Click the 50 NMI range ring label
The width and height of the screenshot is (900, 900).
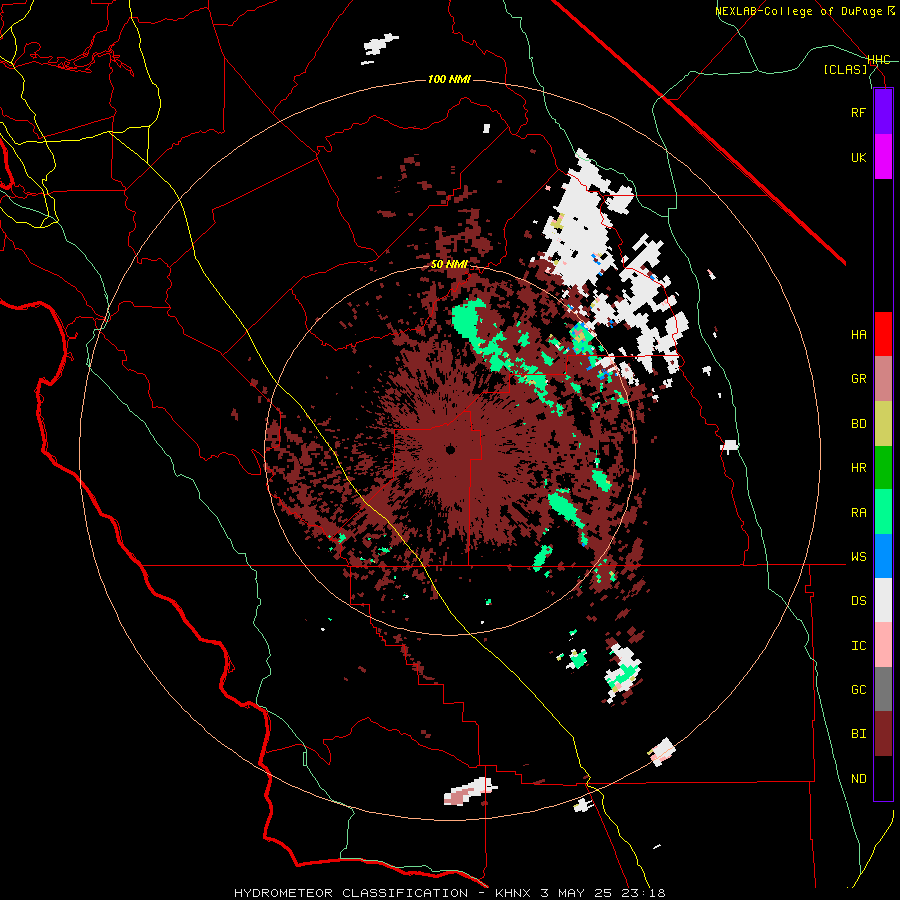[x=449, y=265]
